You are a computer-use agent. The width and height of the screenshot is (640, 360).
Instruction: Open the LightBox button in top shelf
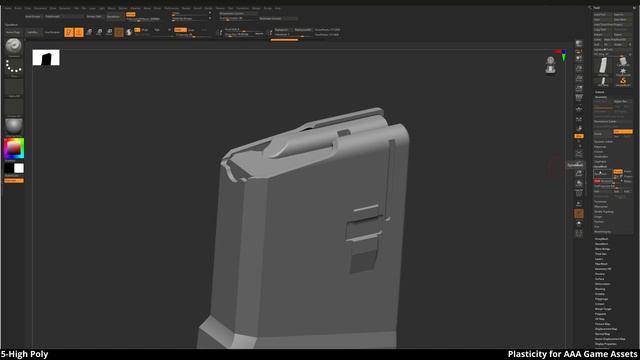(33, 32)
